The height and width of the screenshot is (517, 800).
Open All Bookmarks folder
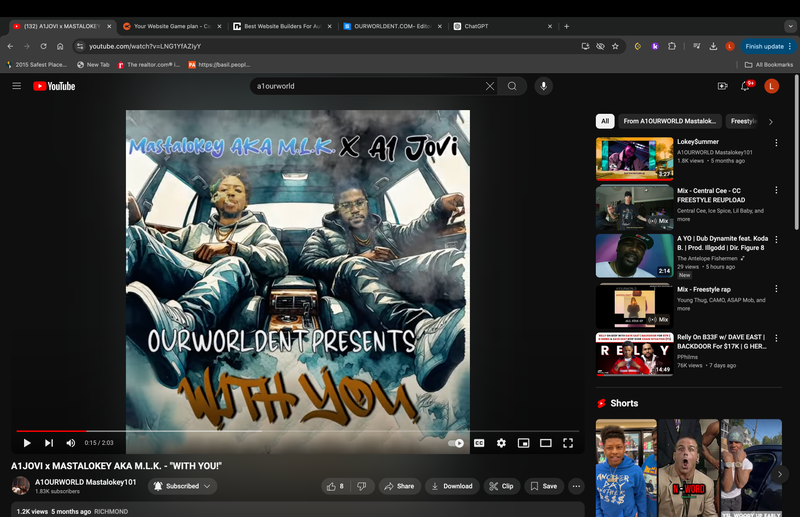(769, 65)
